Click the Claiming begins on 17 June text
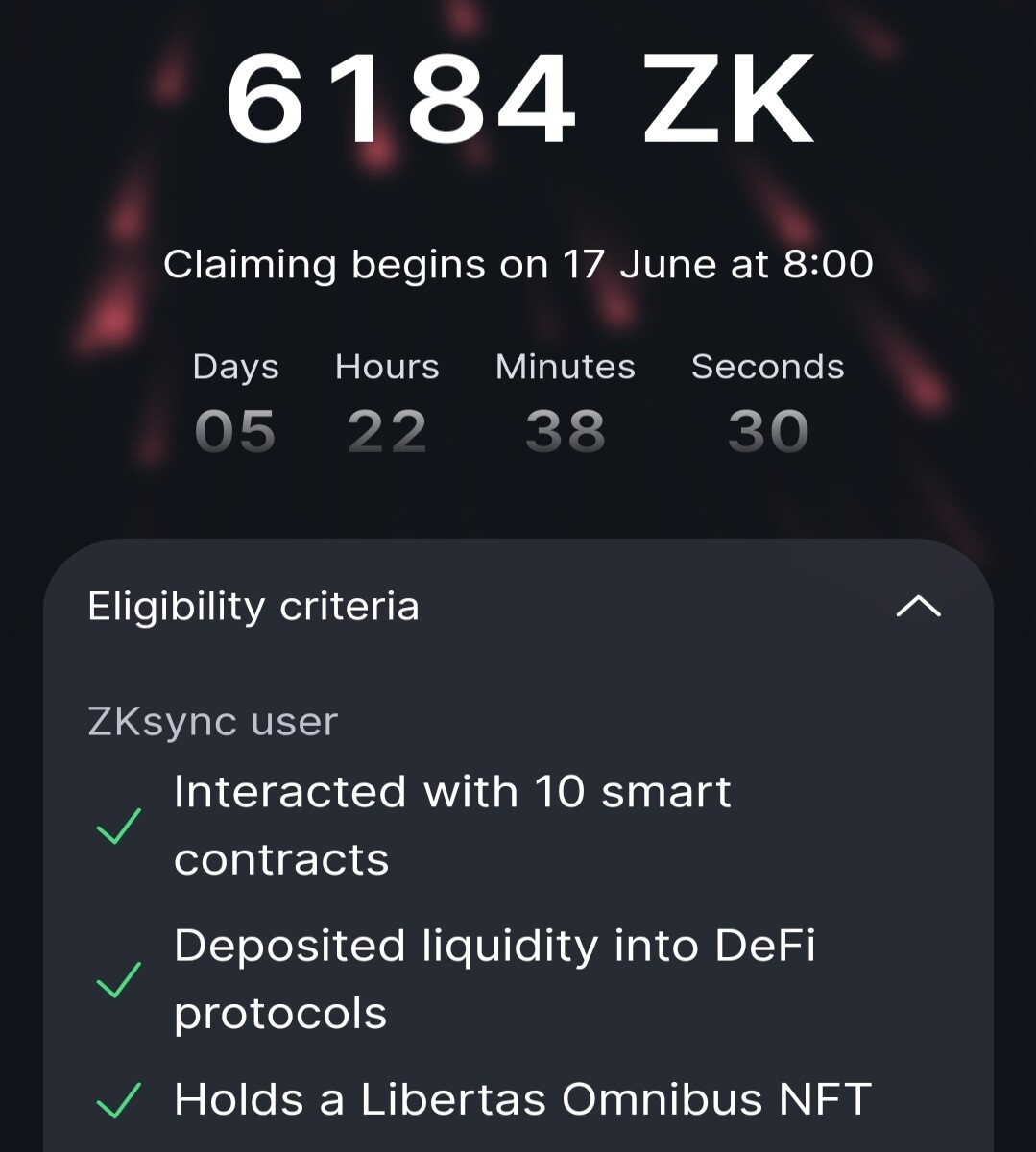Image resolution: width=1036 pixels, height=1152 pixels. (518, 264)
